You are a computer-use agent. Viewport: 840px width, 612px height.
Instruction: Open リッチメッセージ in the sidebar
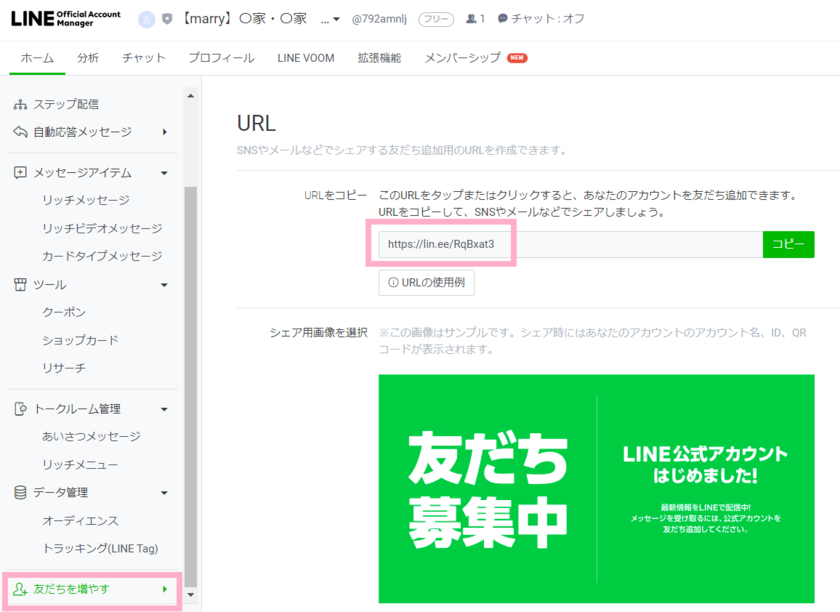click(x=86, y=200)
